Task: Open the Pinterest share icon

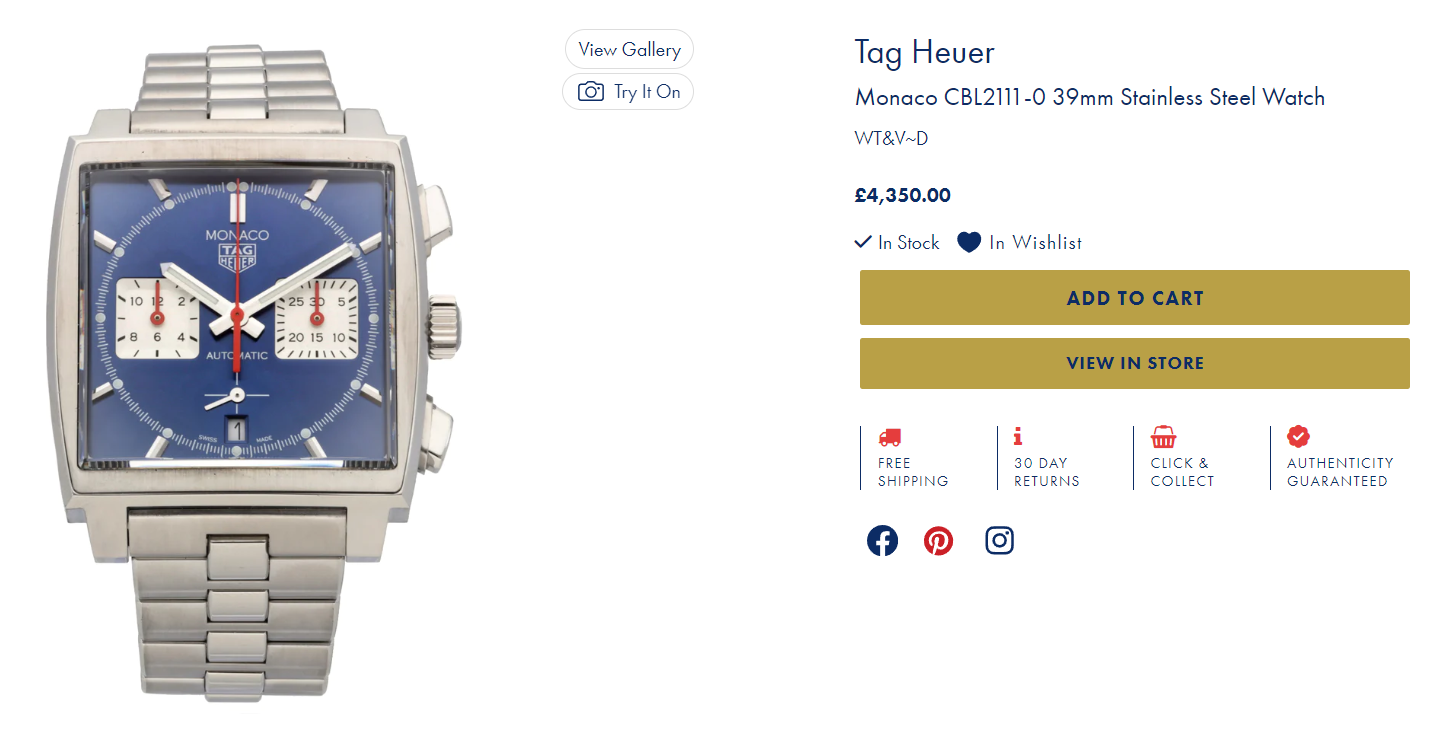Action: [938, 541]
